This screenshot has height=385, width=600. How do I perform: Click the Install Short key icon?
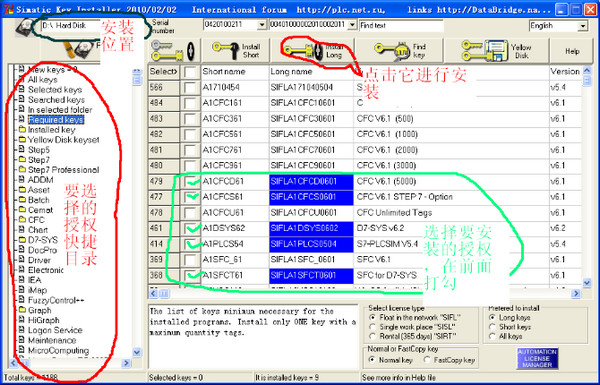225,51
